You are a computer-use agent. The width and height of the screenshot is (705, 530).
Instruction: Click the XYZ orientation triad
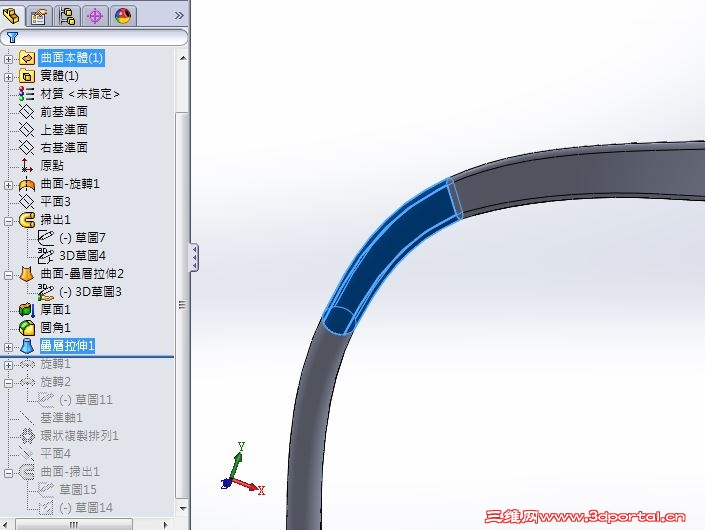coord(241,468)
